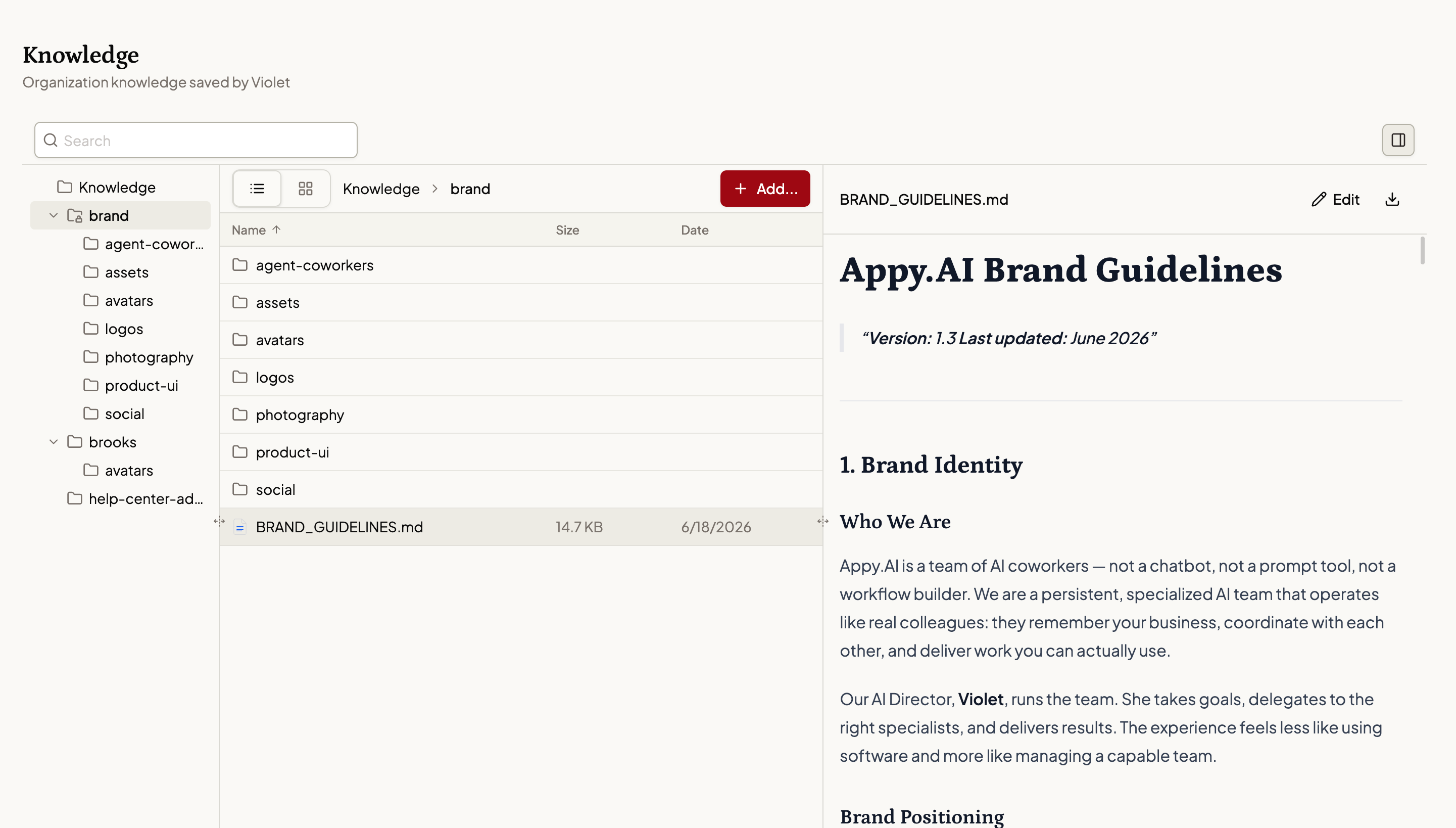This screenshot has height=828, width=1456.
Task: Click the 14.7 KB size cell
Action: pos(579,527)
